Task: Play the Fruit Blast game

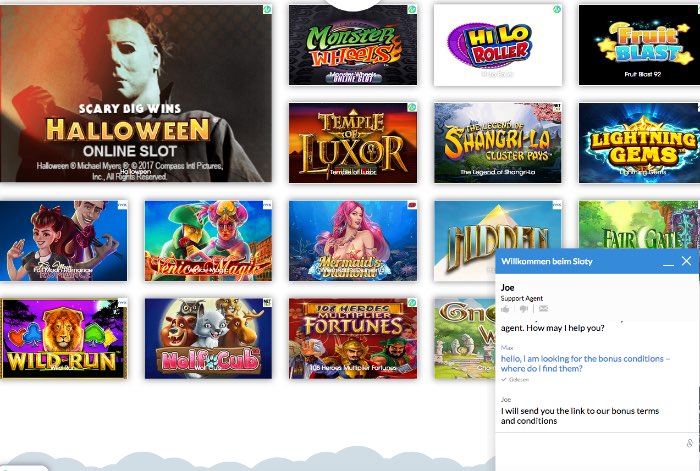Action: click(x=639, y=45)
